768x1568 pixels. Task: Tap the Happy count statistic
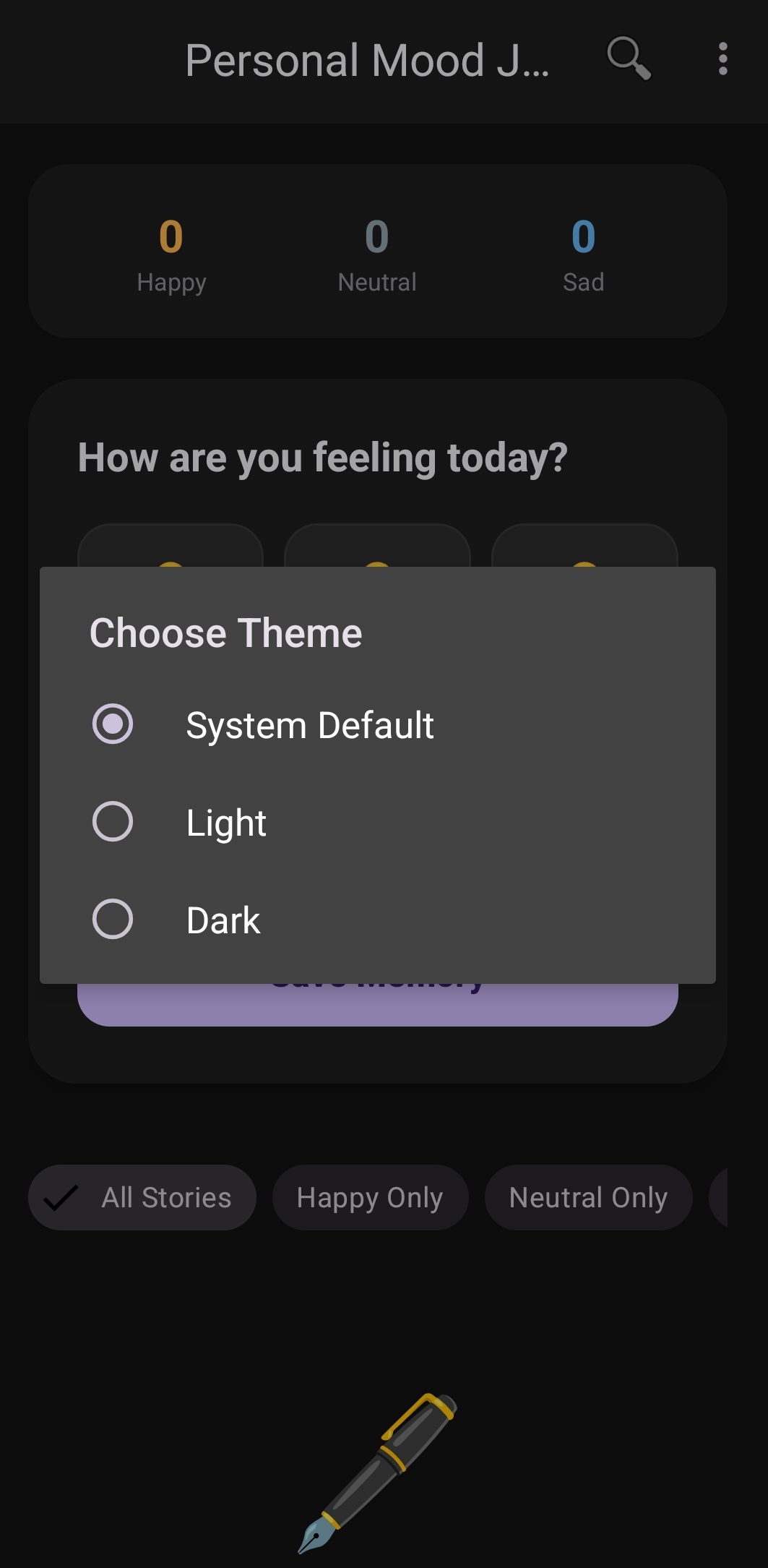(171, 255)
